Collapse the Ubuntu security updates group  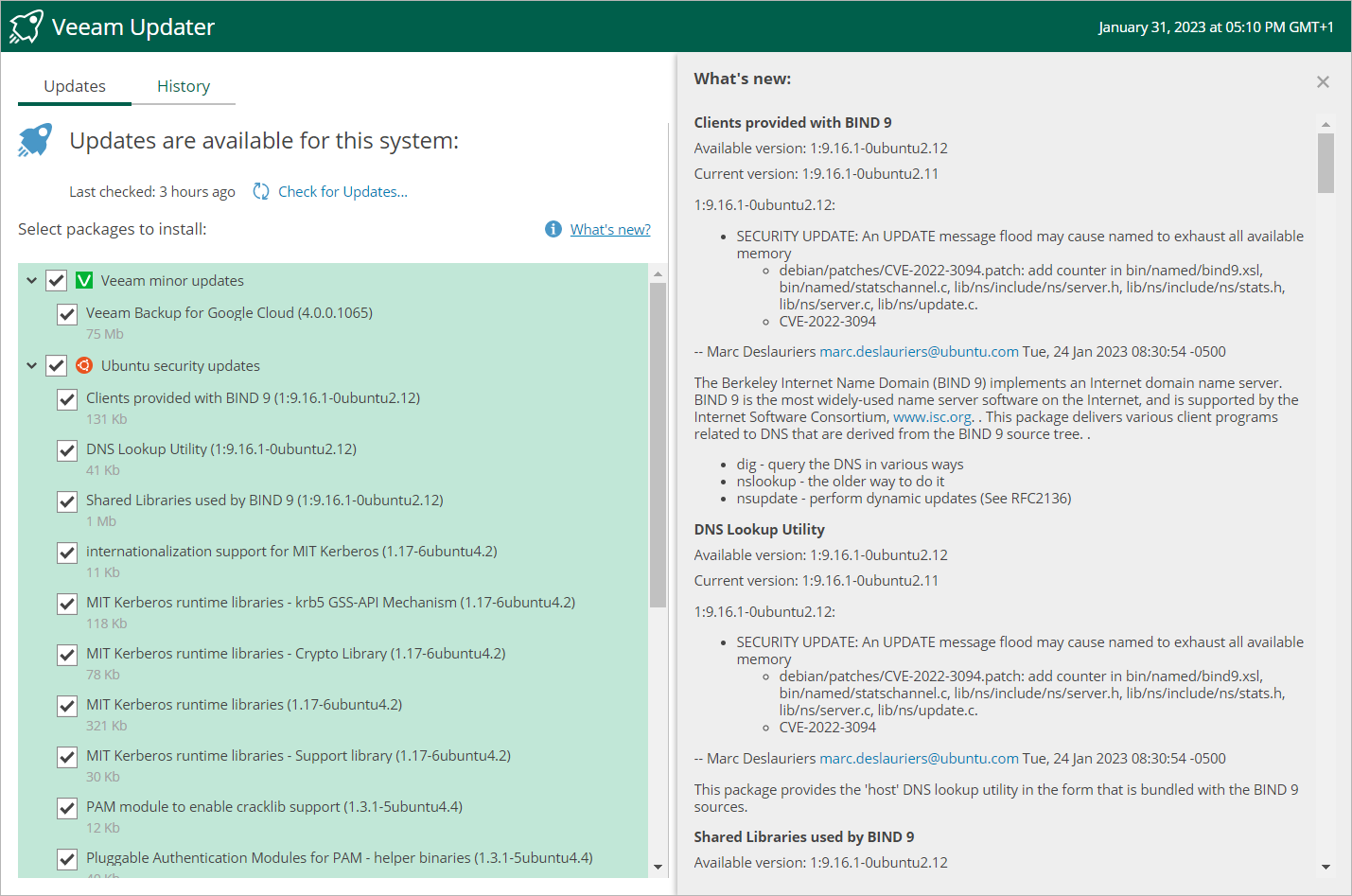[x=32, y=365]
